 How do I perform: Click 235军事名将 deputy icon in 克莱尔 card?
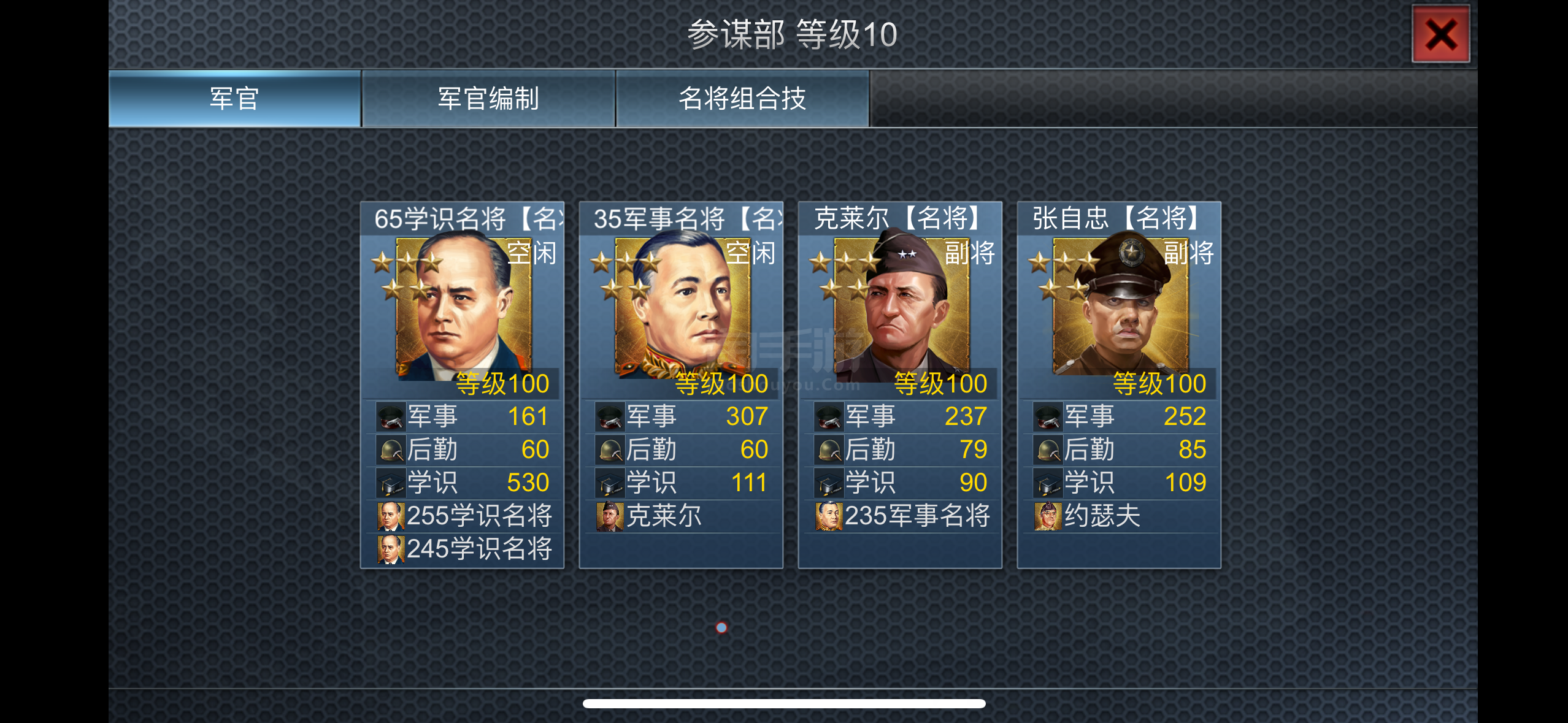tap(829, 516)
